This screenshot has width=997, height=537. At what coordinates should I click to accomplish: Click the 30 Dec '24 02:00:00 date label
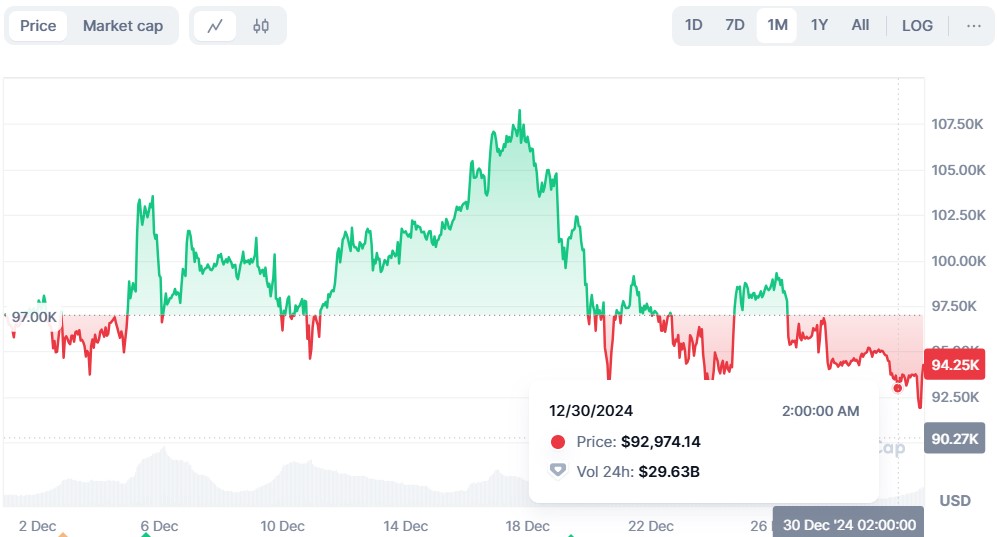tap(849, 524)
